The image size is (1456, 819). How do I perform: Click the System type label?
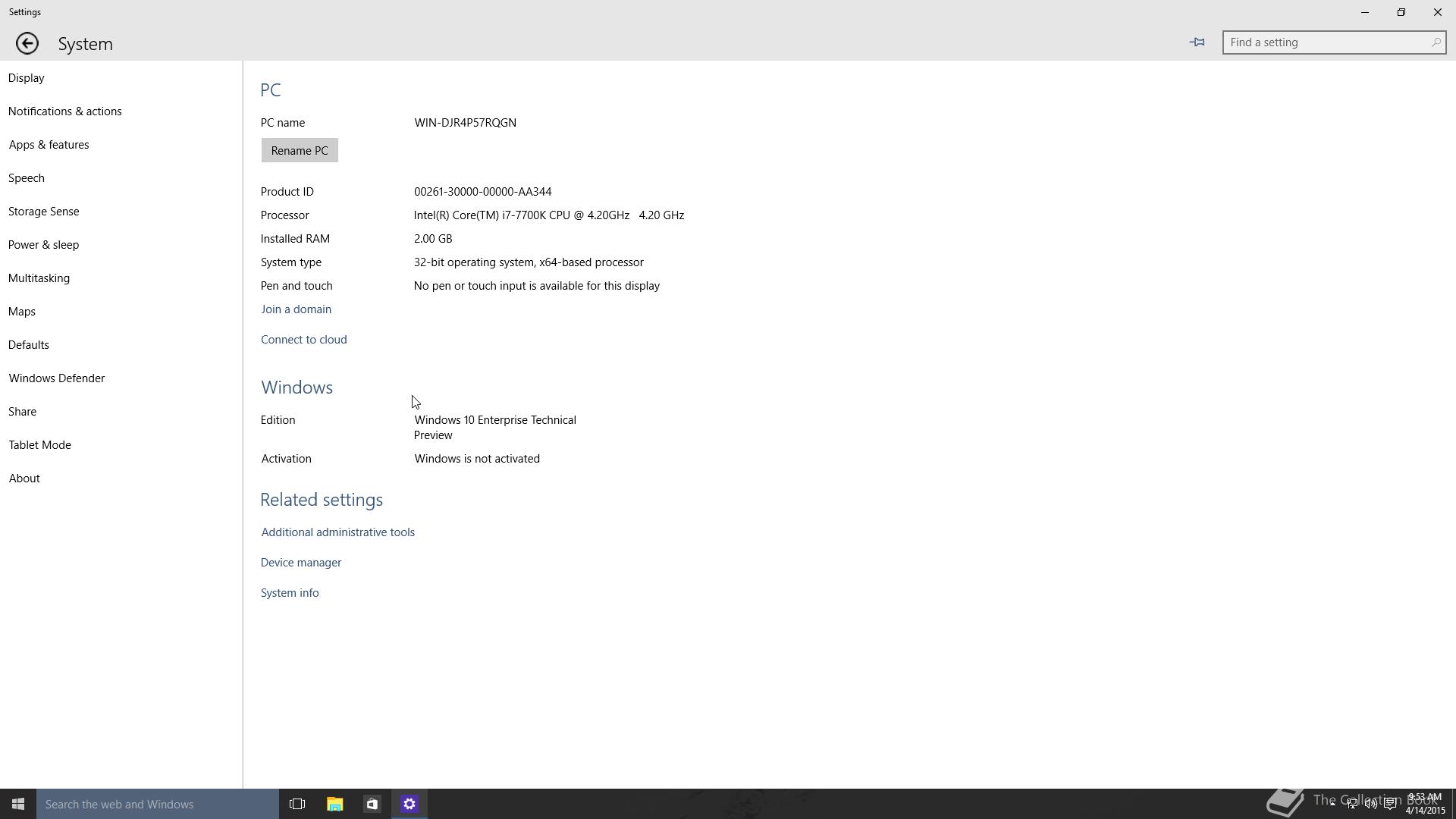point(291,262)
